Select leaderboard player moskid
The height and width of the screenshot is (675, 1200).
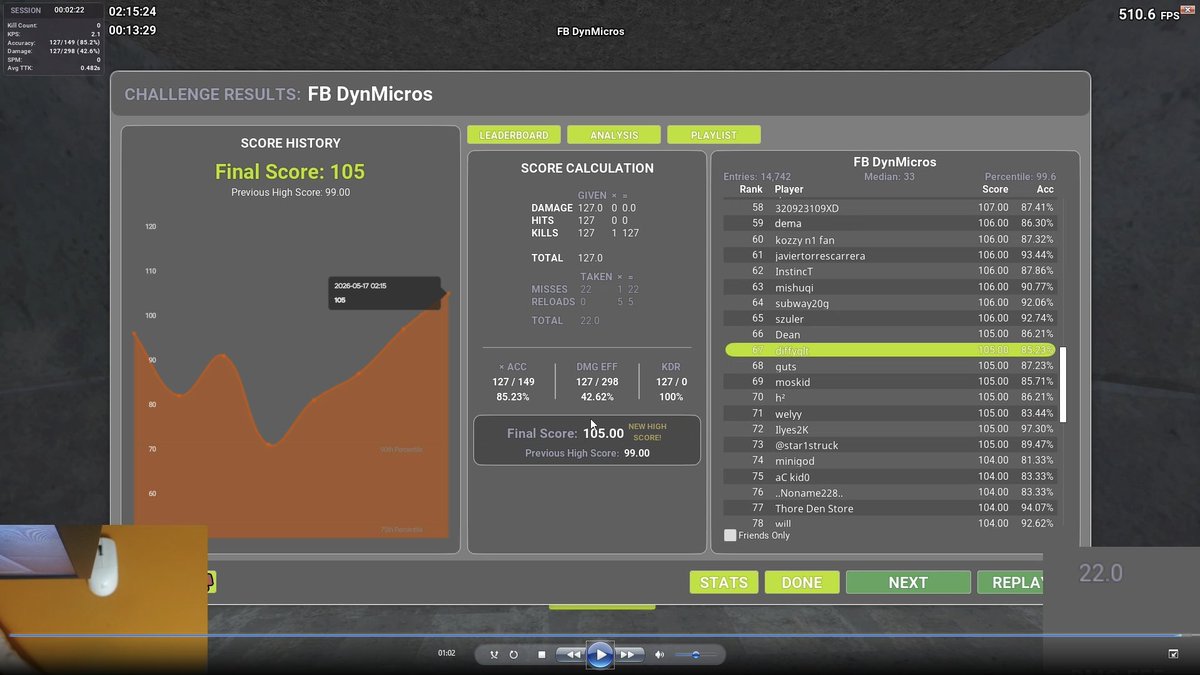click(890, 382)
